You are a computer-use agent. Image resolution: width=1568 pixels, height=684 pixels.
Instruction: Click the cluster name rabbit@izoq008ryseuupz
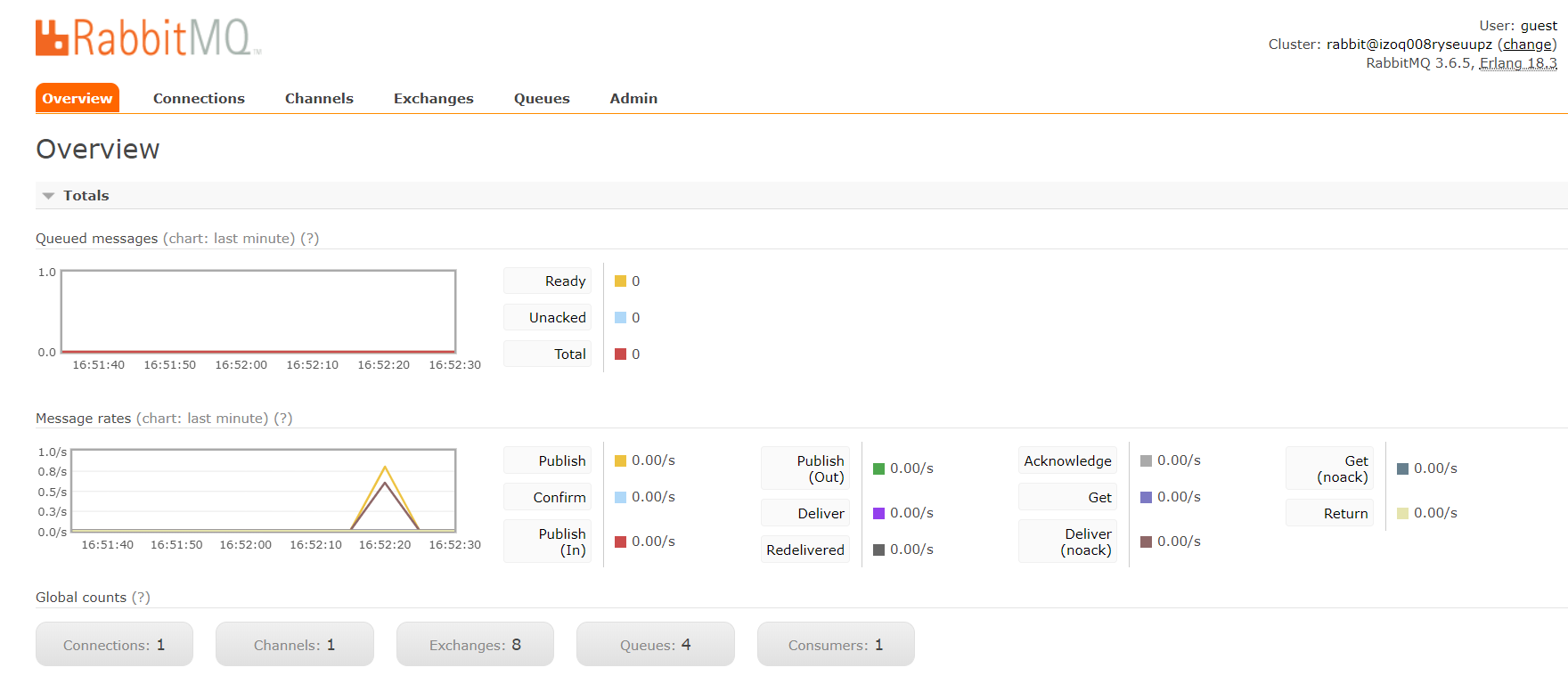point(1409,45)
